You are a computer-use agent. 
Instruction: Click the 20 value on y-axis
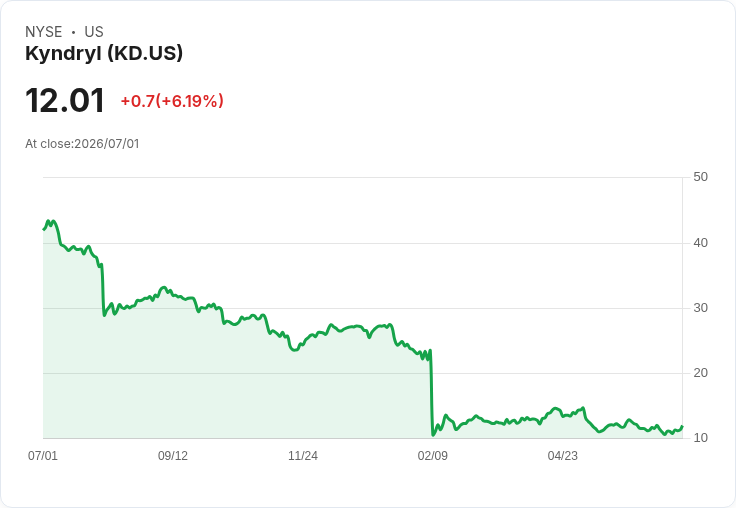click(700, 373)
